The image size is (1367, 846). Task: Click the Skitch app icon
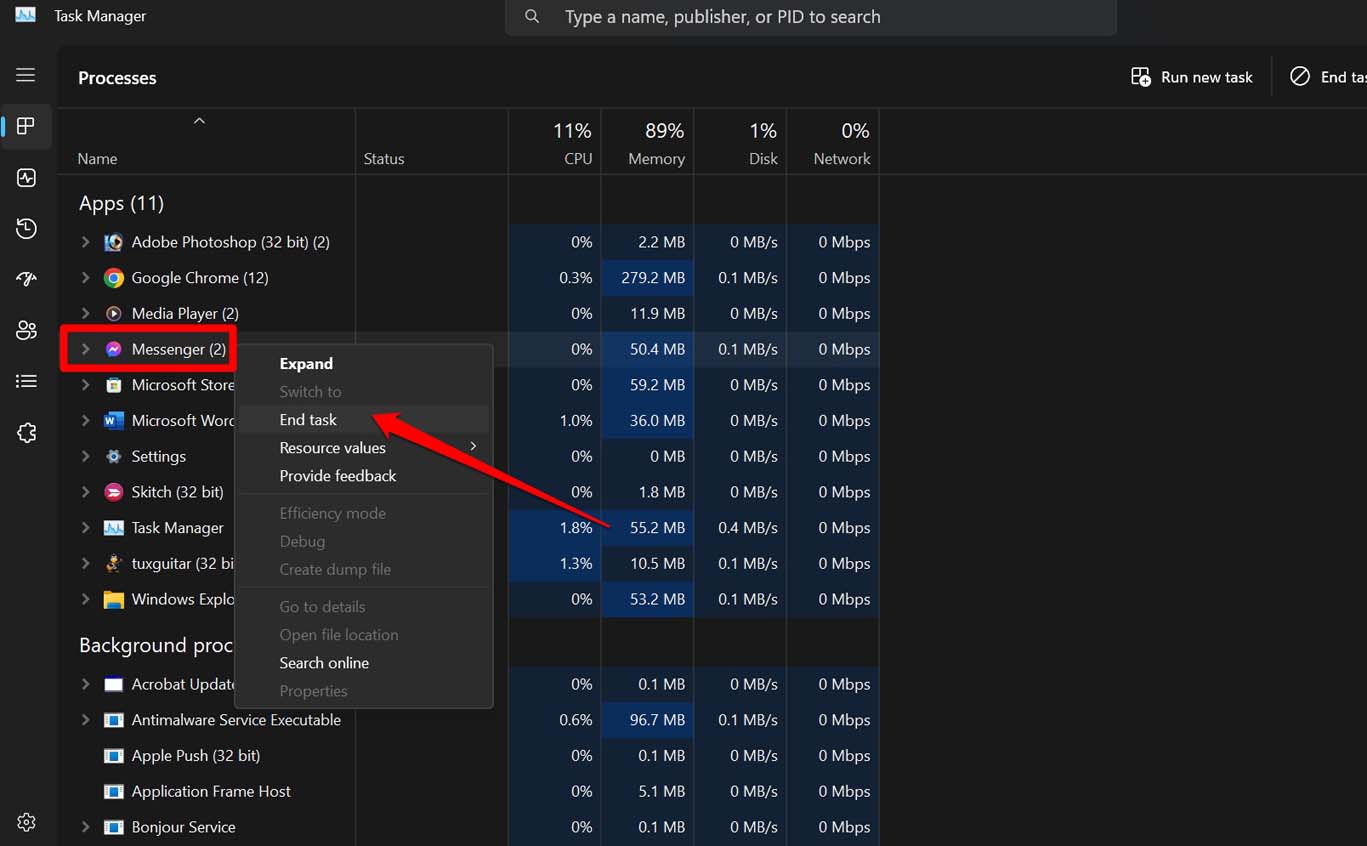coord(114,492)
